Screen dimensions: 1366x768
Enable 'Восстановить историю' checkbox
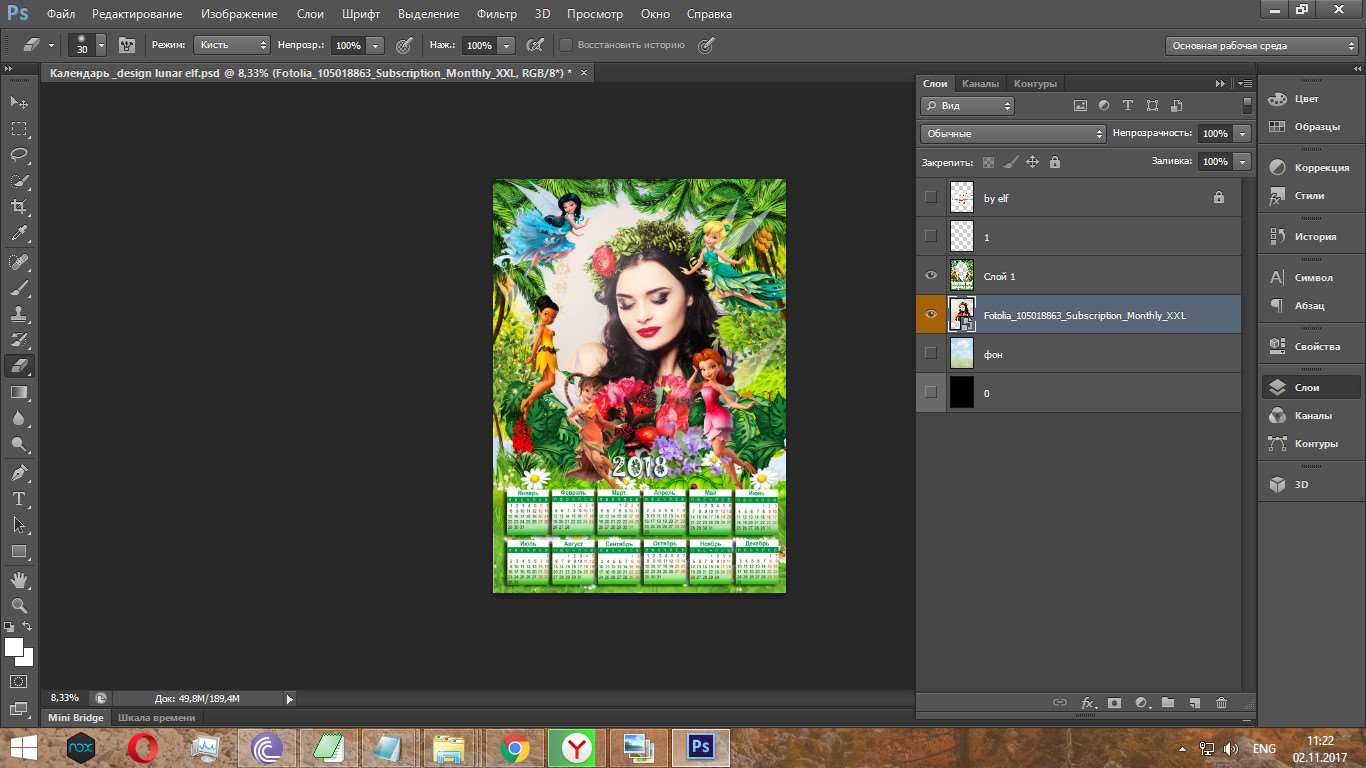(x=566, y=45)
